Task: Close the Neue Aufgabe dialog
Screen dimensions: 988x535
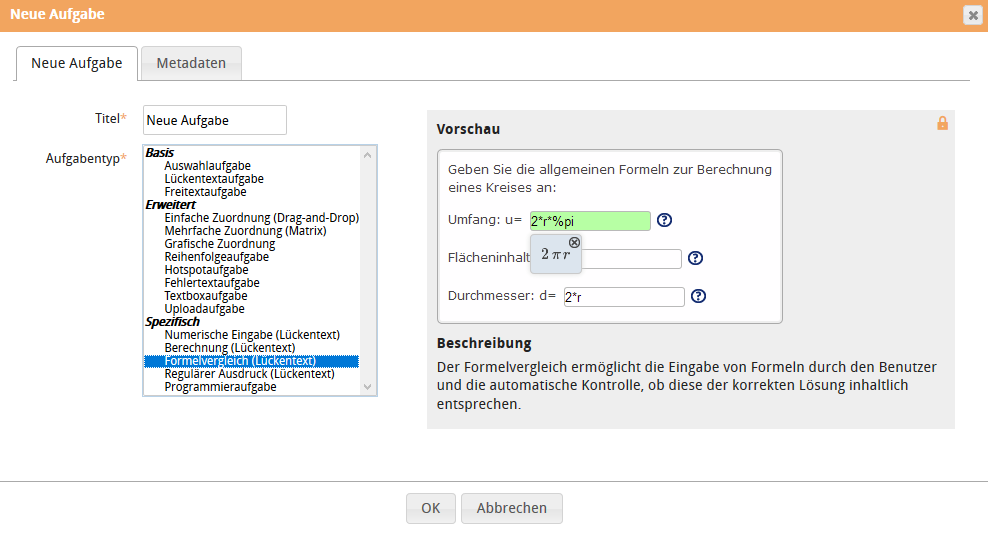Action: pos(972,15)
